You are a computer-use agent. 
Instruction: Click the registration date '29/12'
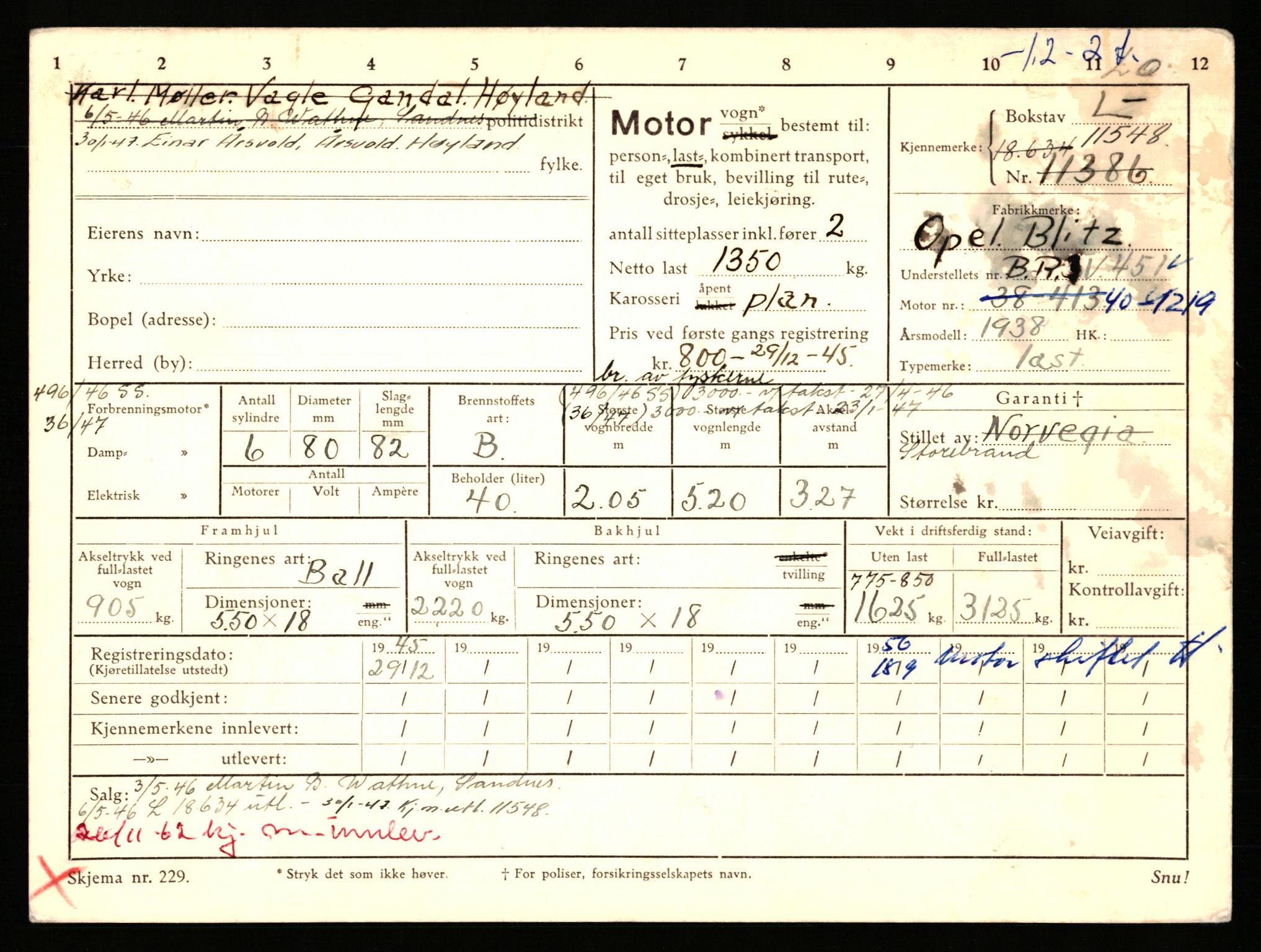tap(400, 669)
